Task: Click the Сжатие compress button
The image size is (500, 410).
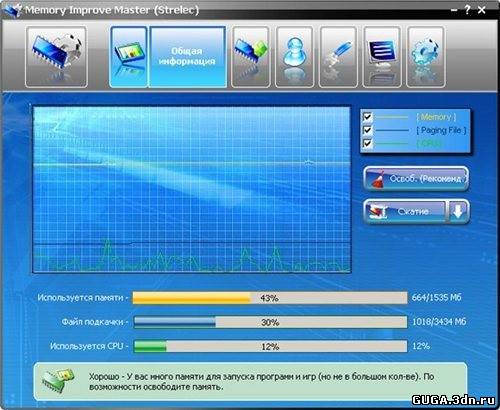Action: tap(405, 211)
